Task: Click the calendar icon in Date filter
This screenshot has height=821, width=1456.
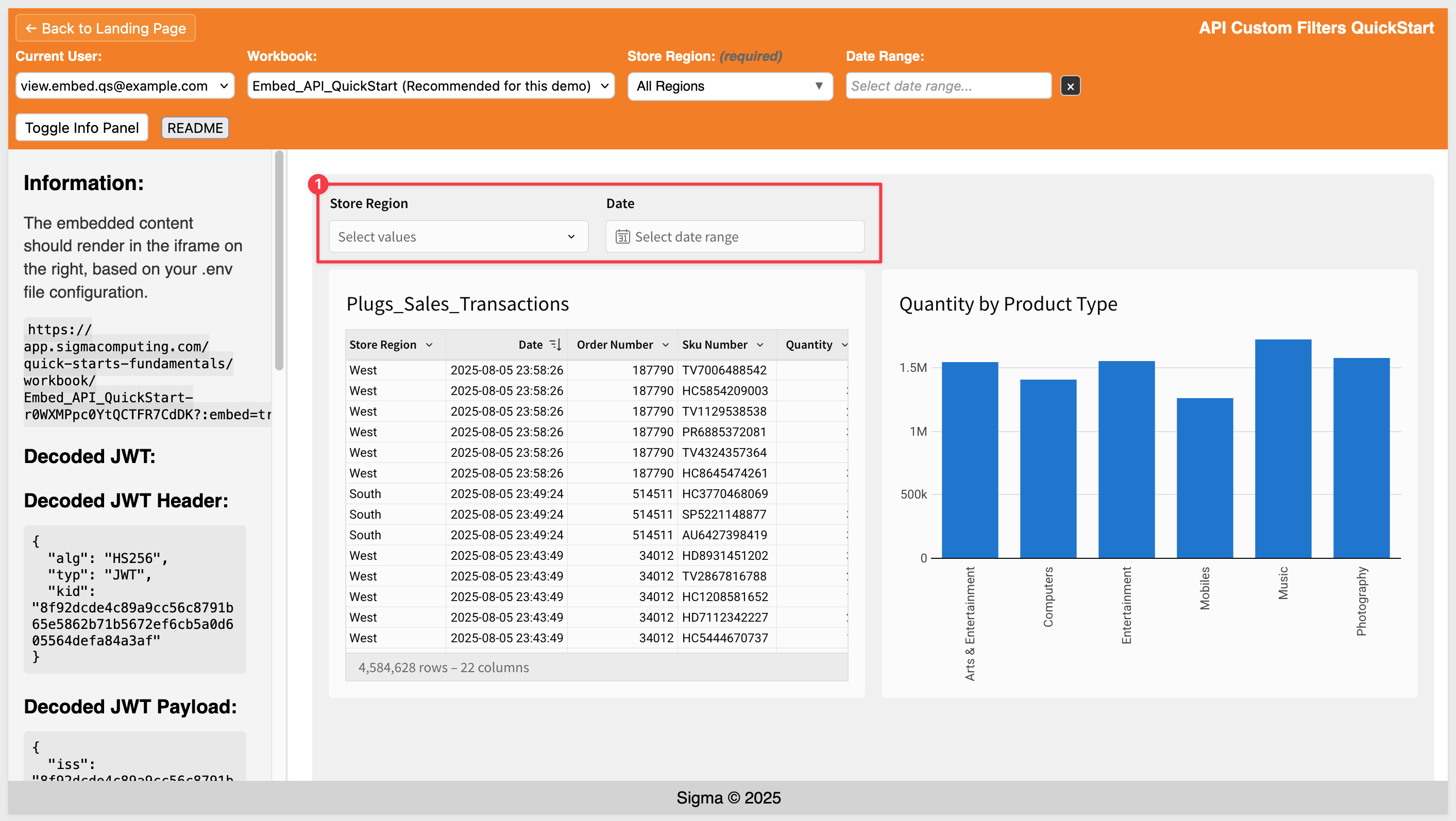Action: (622, 237)
